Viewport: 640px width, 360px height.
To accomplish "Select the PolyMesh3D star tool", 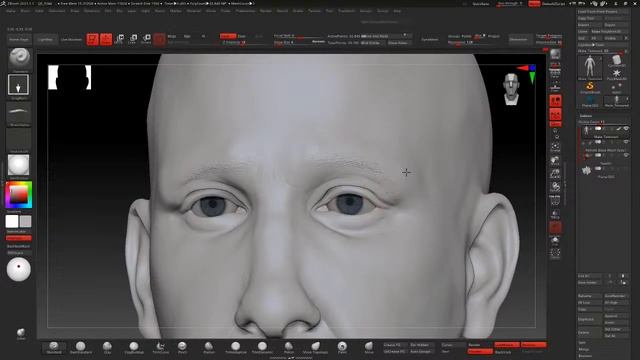I will 616,74.
